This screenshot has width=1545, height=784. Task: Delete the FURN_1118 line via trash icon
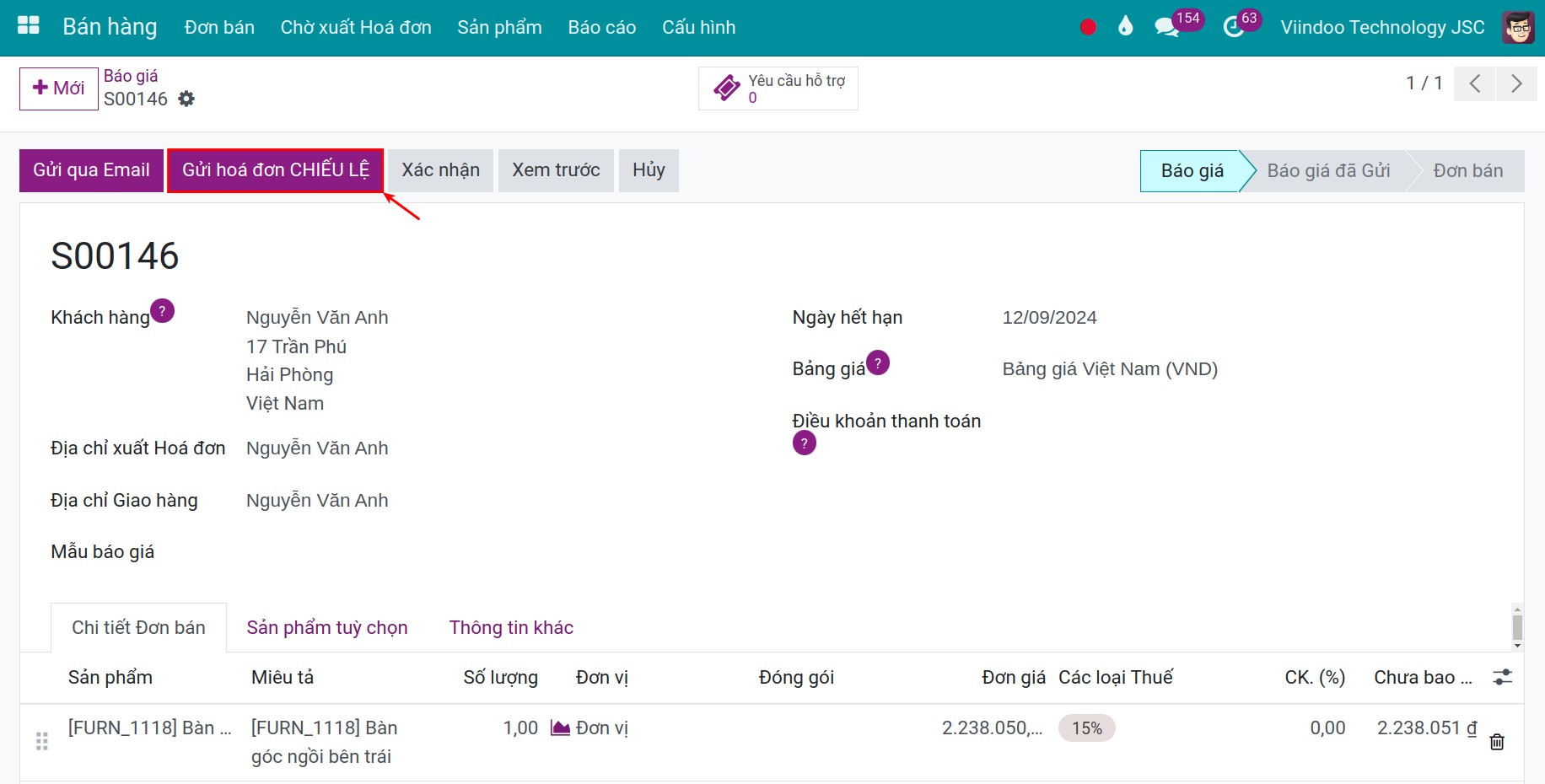tap(1497, 742)
